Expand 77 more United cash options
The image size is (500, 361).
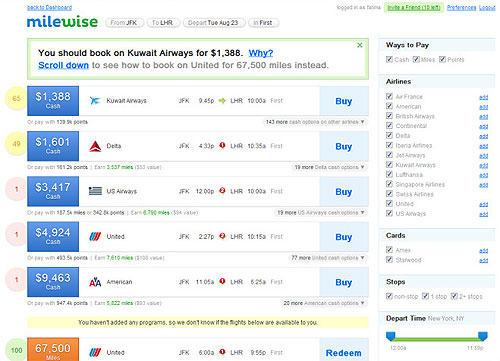coord(328,258)
